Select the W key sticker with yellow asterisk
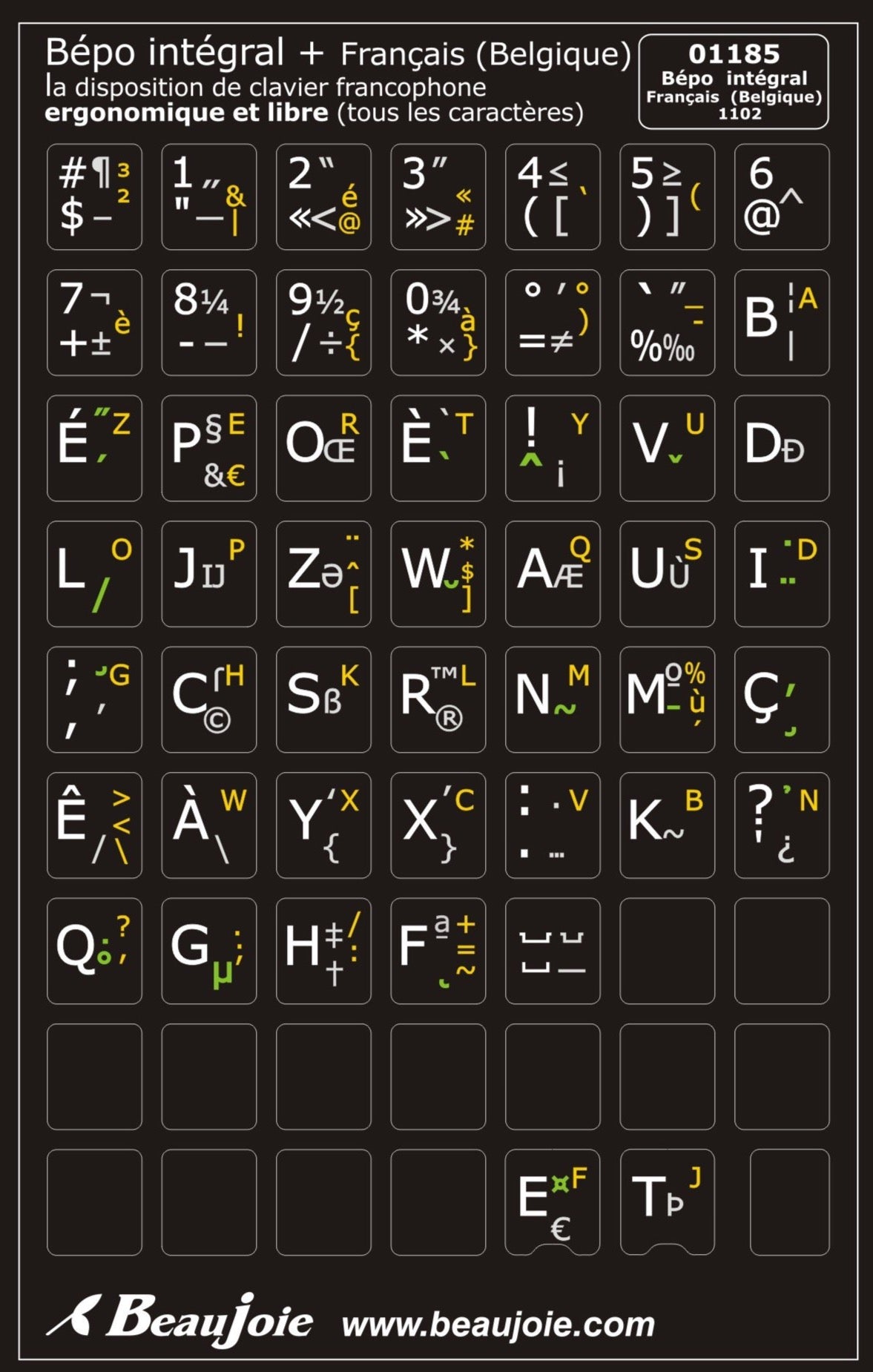This screenshot has height=1372, width=873. (438, 573)
